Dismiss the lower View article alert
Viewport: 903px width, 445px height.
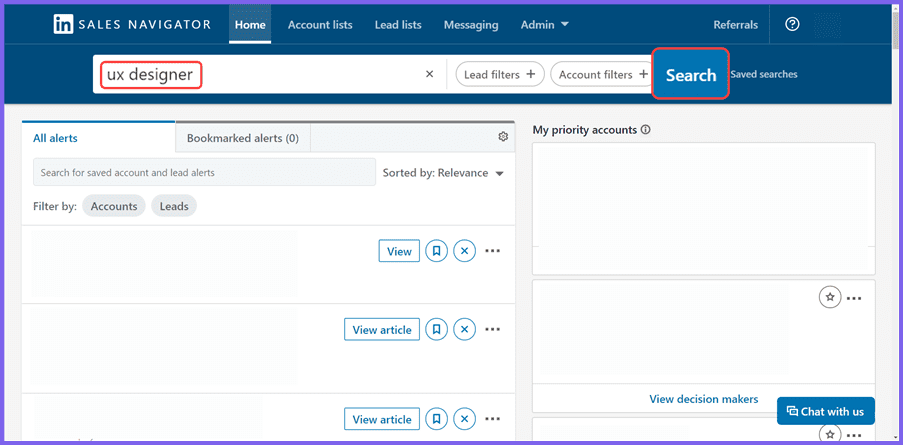[x=465, y=419]
